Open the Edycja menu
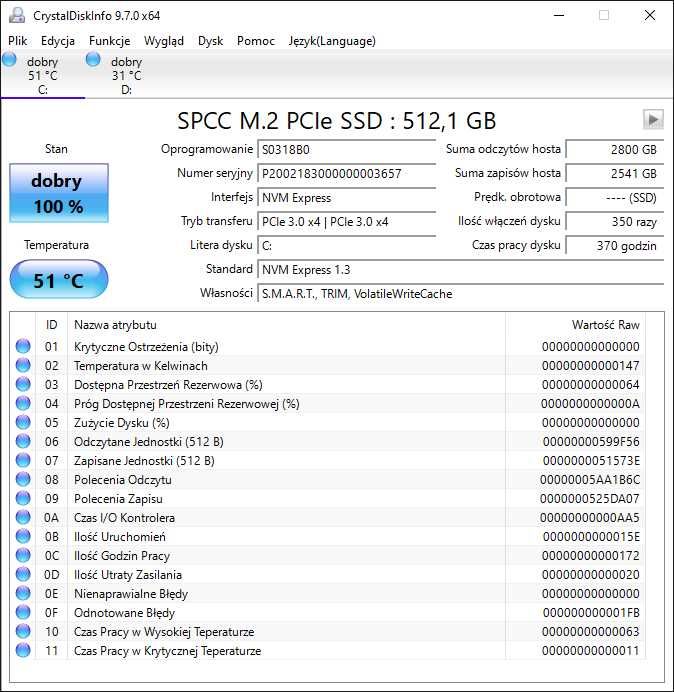 (x=58, y=41)
